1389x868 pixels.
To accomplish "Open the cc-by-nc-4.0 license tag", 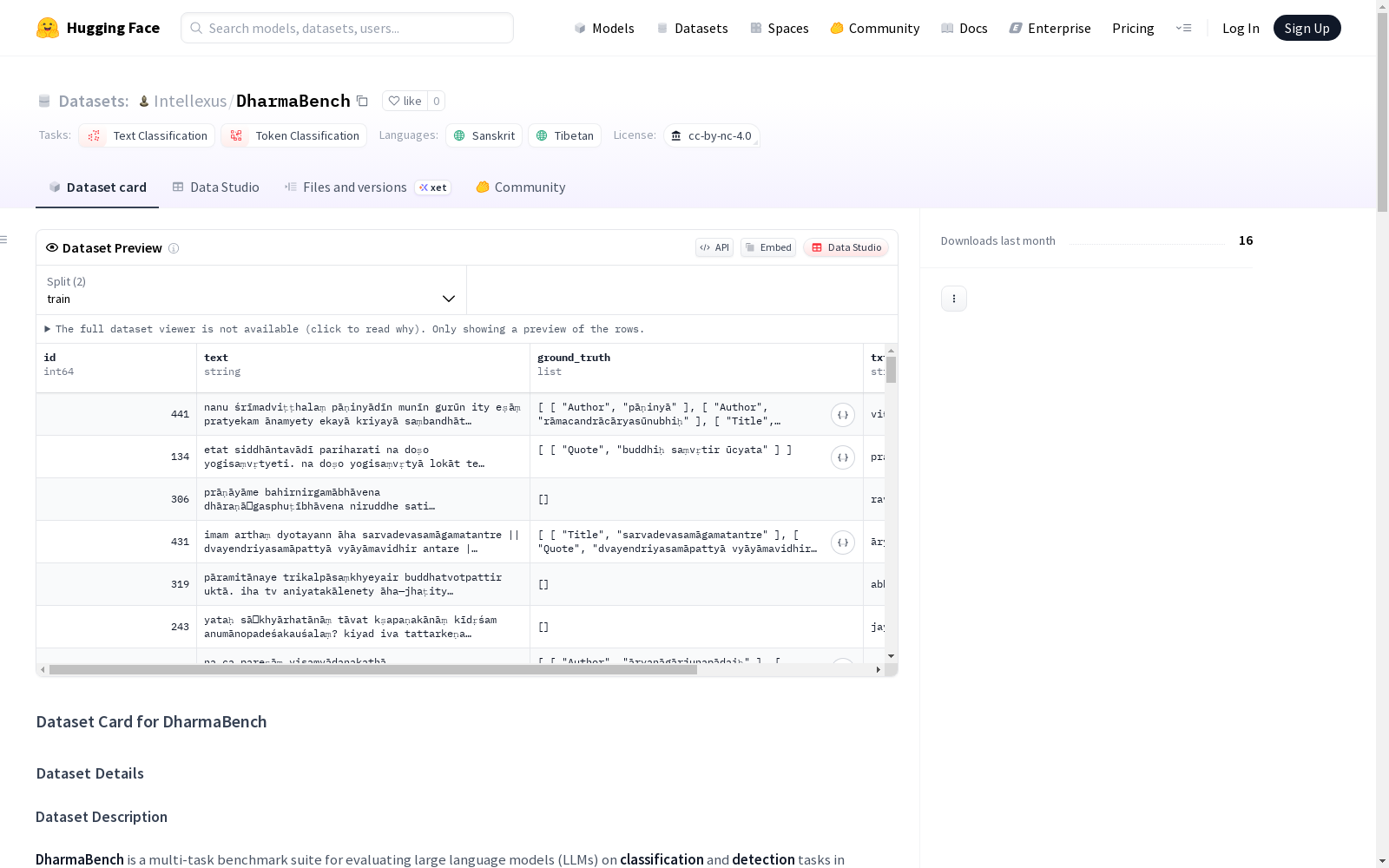I will [712, 135].
